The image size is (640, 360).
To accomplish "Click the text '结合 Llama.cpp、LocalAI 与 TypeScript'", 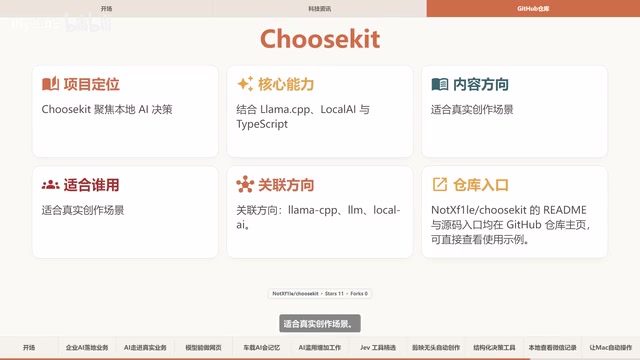I will pos(303,117).
